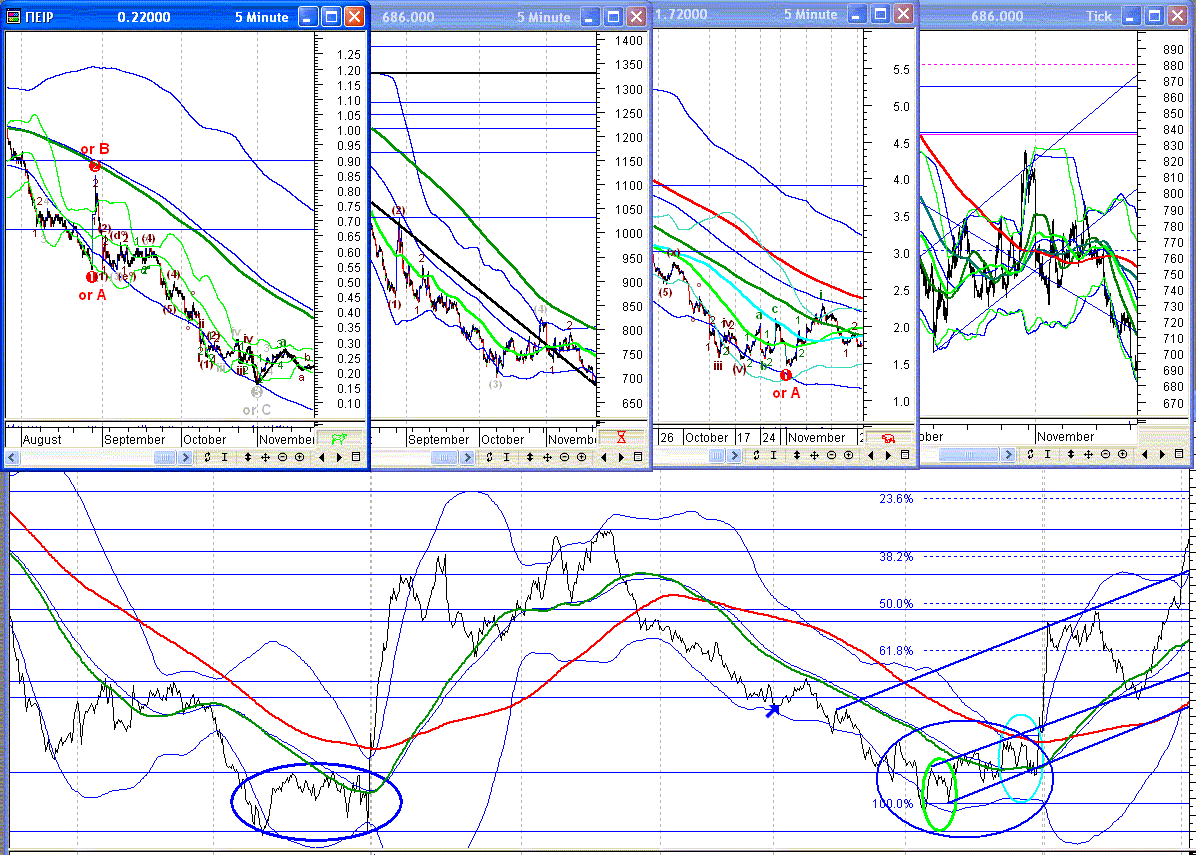Step forward in the Tick chart
Image resolution: width=1196 pixels, height=855 pixels.
tap(1162, 454)
